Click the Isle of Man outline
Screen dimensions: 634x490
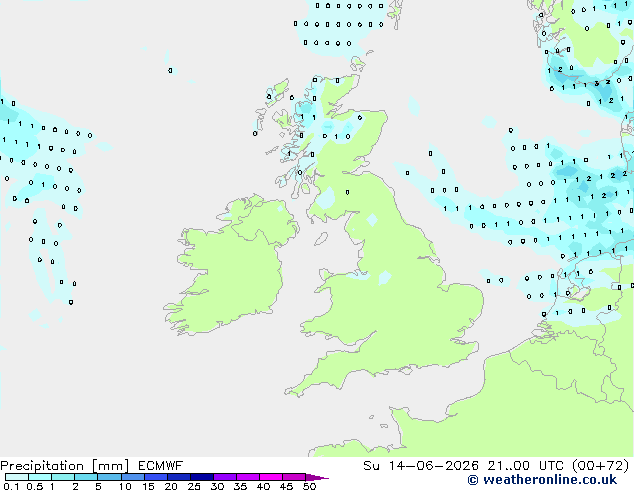(321, 239)
